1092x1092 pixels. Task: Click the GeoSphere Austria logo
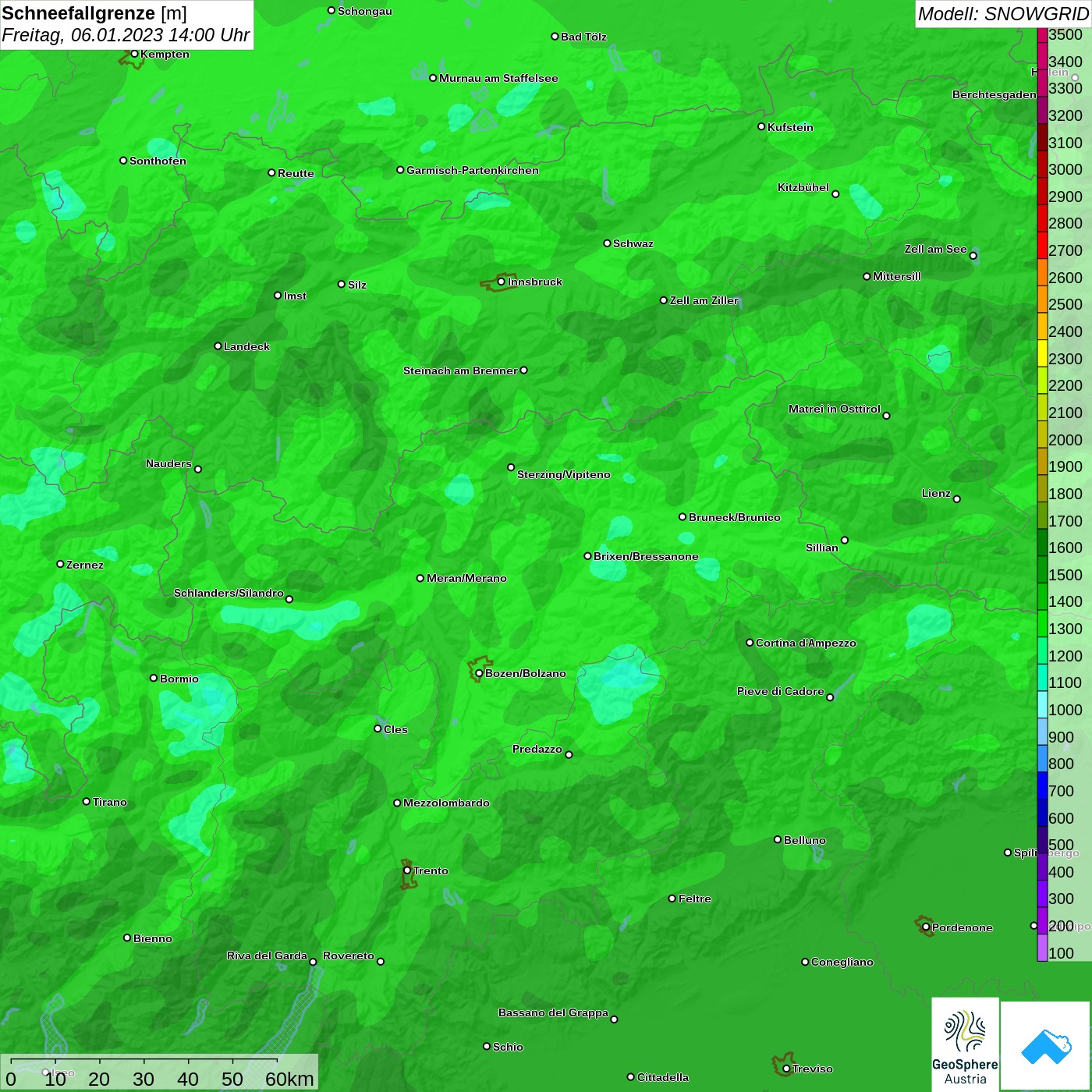pyautogui.click(x=966, y=1044)
